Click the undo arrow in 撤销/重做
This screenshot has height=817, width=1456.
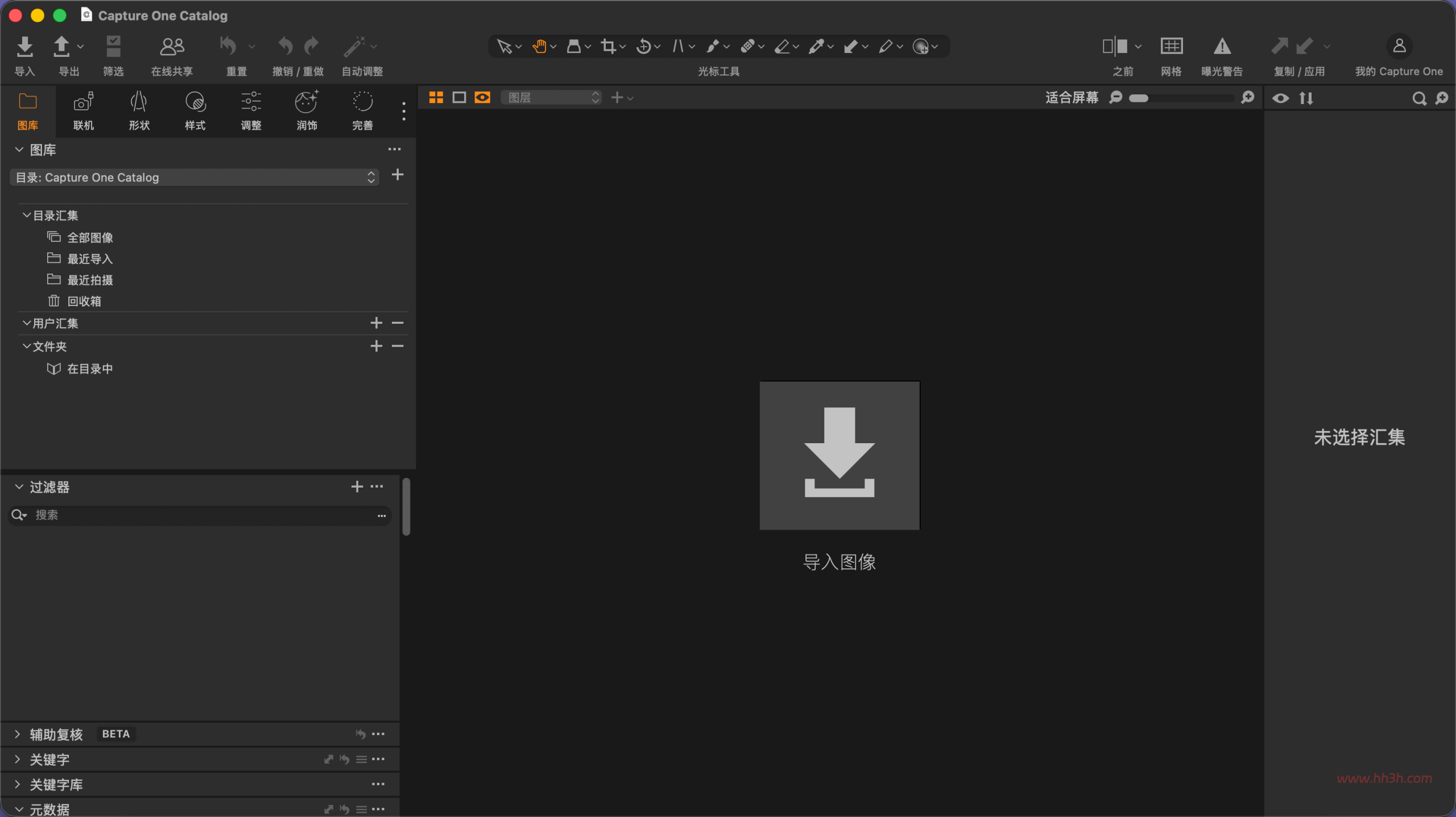[286, 46]
